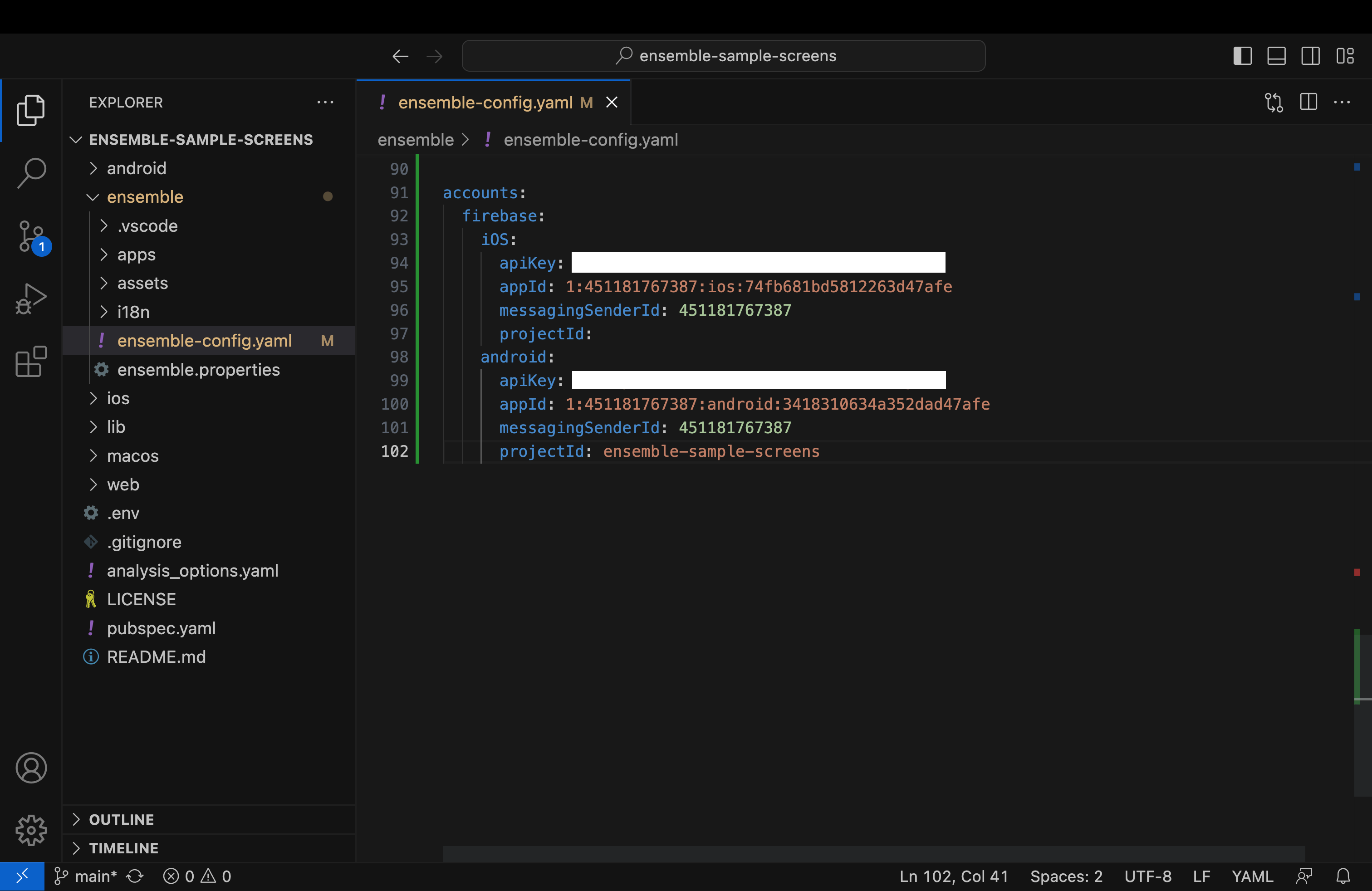Click the Manage gear icon in sidebar
The image size is (1372, 891).
click(x=30, y=830)
